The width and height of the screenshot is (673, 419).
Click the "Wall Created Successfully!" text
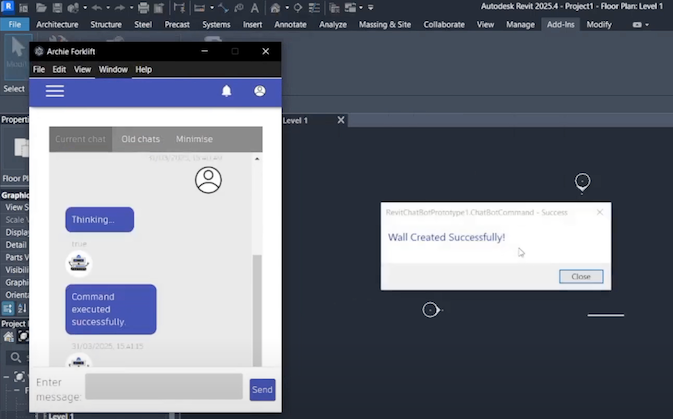pos(446,237)
